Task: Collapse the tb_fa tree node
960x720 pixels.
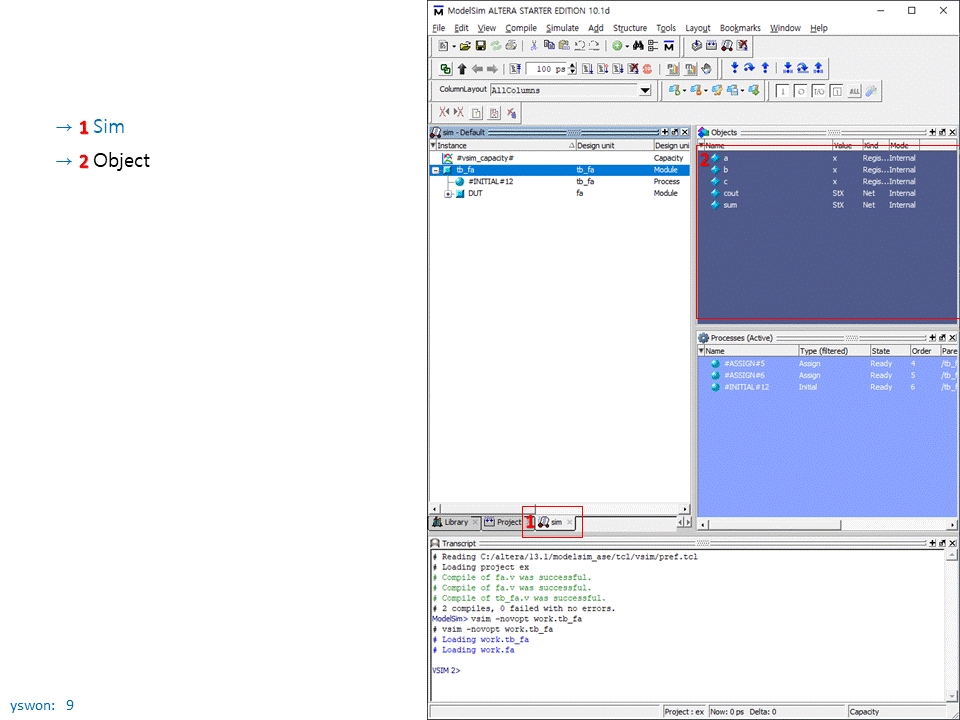Action: 435,170
